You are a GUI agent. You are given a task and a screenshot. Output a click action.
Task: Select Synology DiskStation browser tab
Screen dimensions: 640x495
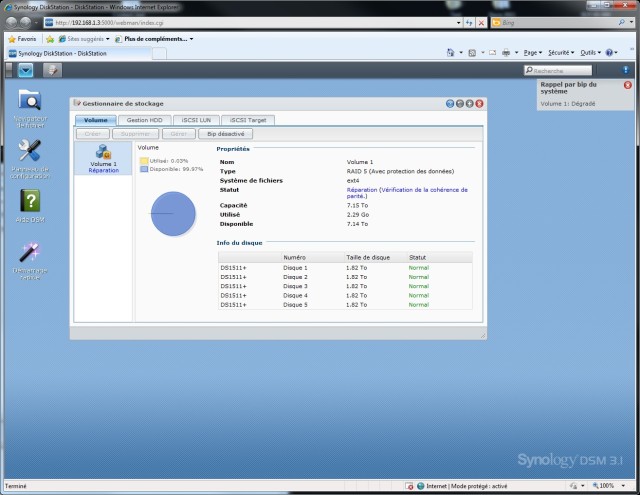(x=79, y=53)
